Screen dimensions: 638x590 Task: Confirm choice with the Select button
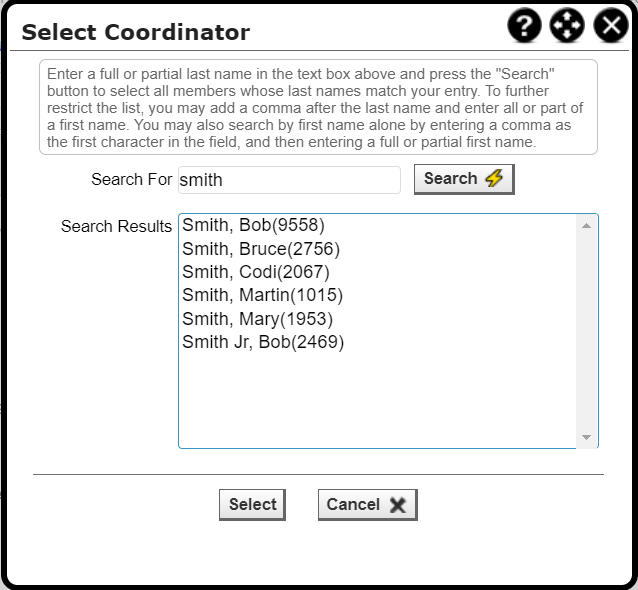pos(252,505)
